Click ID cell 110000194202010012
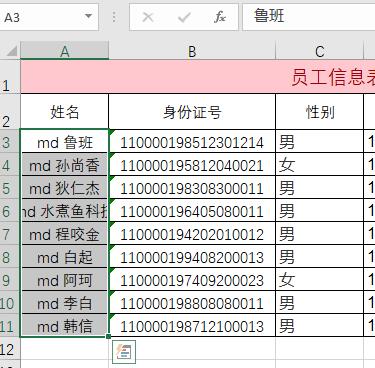This screenshot has height=368, width=375. point(192,234)
